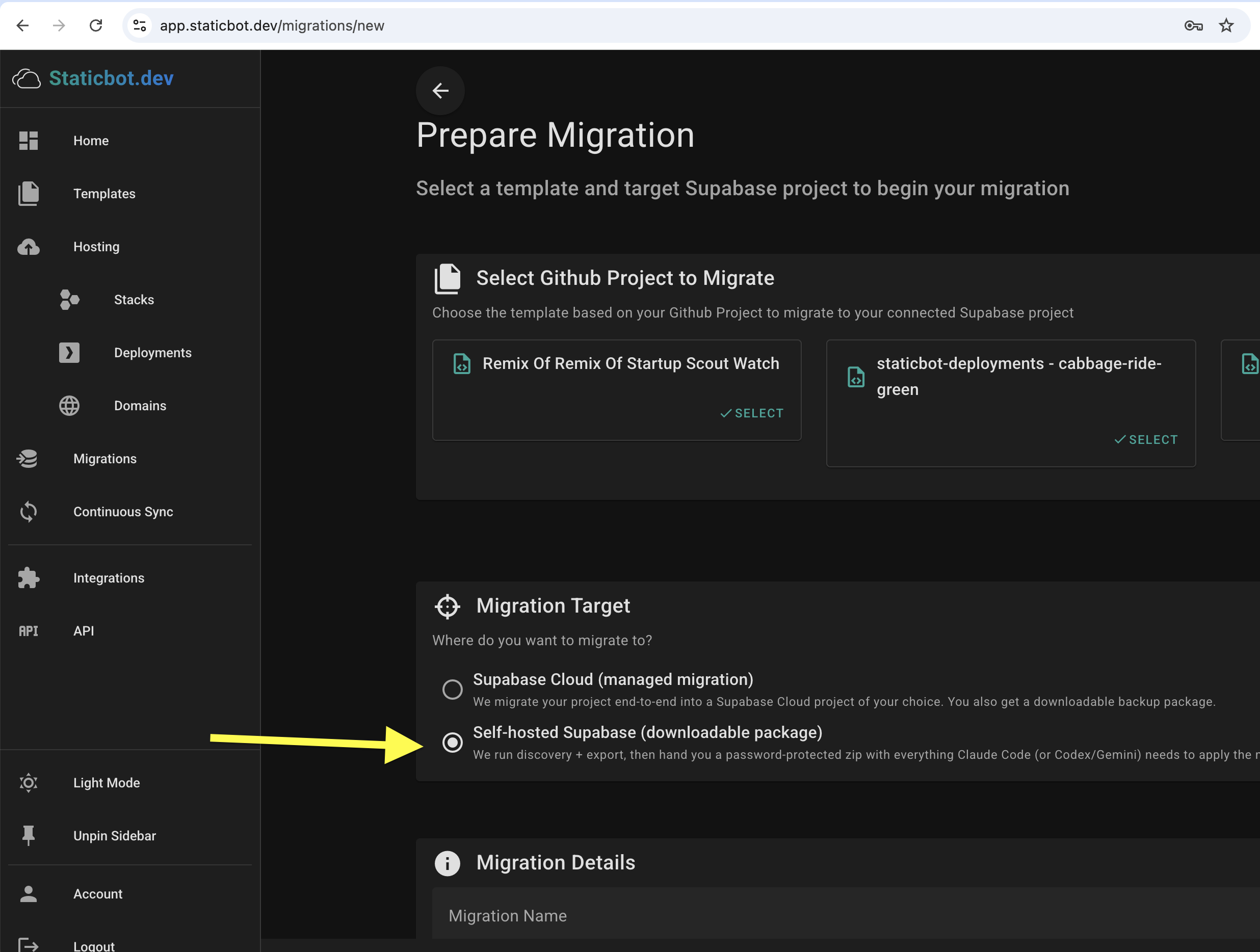Viewport: 1260px width, 952px height.
Task: Open Stacks under Hosting
Action: 134,300
